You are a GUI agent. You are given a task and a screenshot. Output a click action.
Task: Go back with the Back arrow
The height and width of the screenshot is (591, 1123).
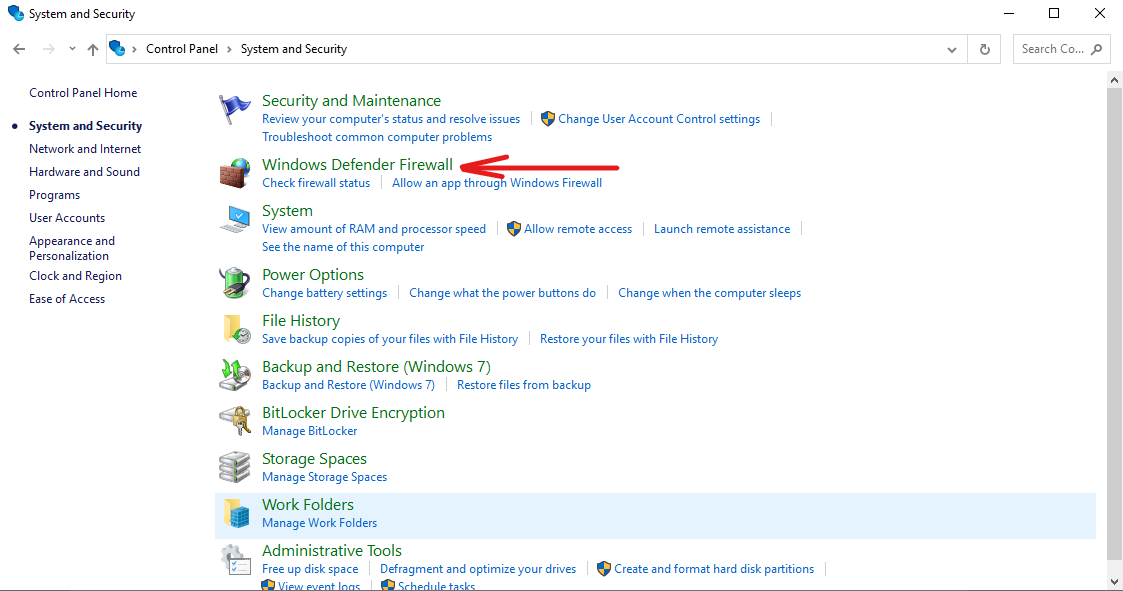(19, 49)
